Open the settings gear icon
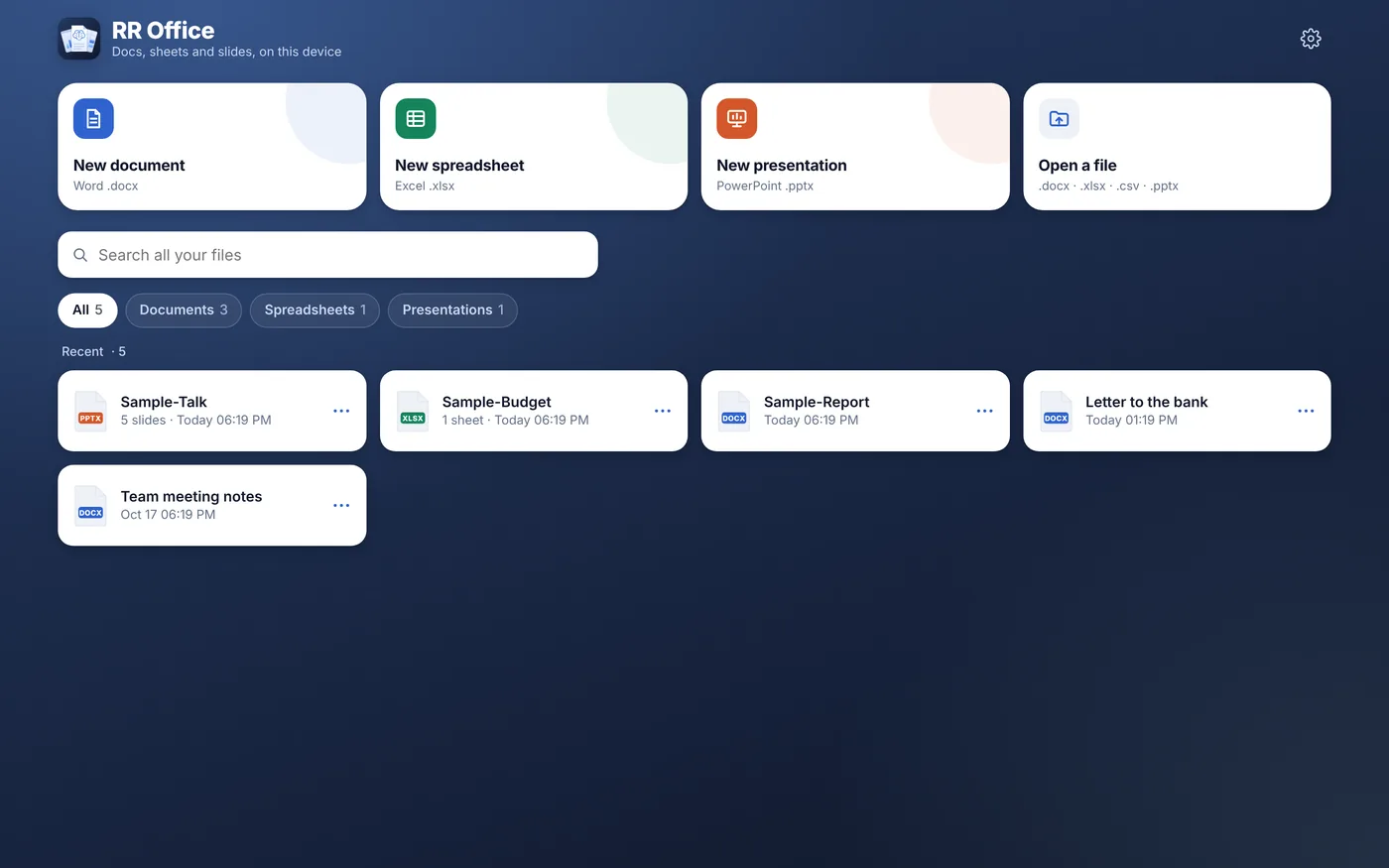The width and height of the screenshot is (1389, 868). pos(1311,39)
